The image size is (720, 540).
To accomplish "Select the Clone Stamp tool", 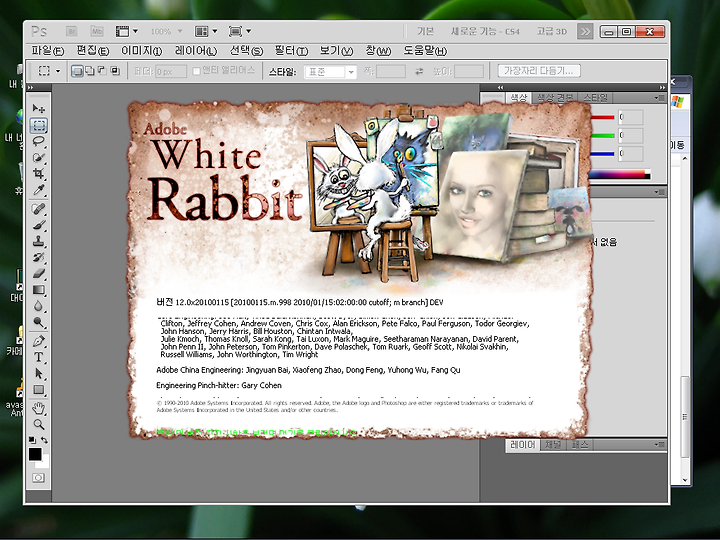I will click(39, 241).
